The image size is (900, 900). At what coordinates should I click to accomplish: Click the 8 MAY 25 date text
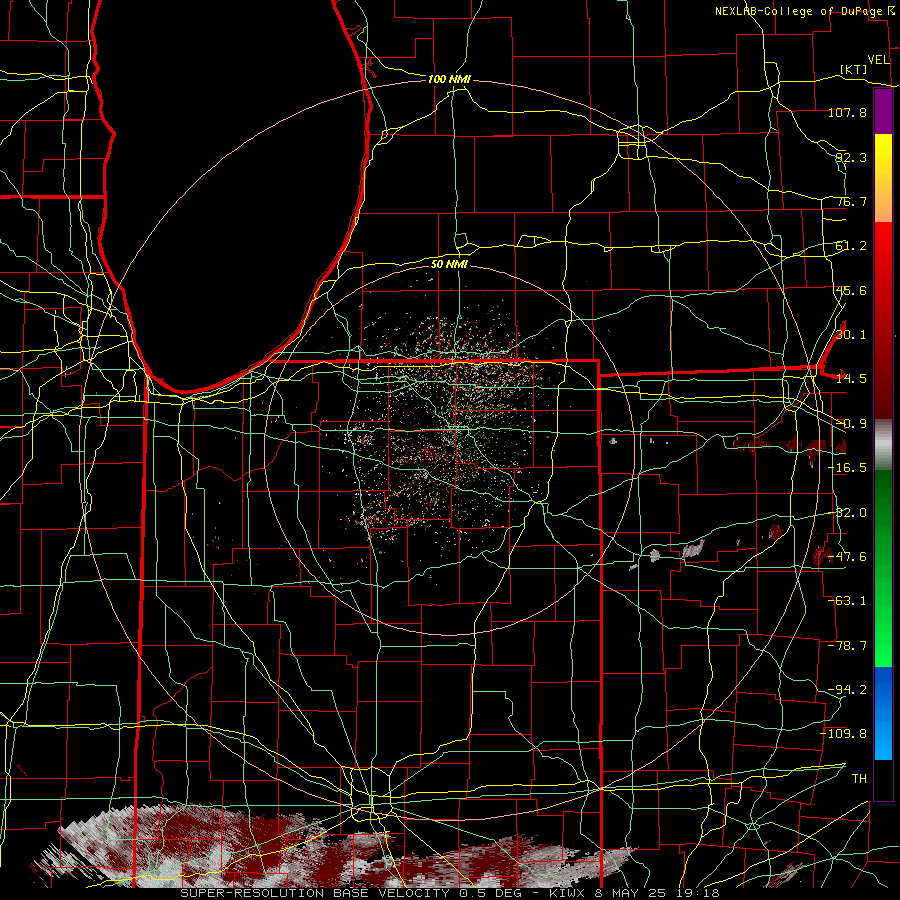pos(631,893)
